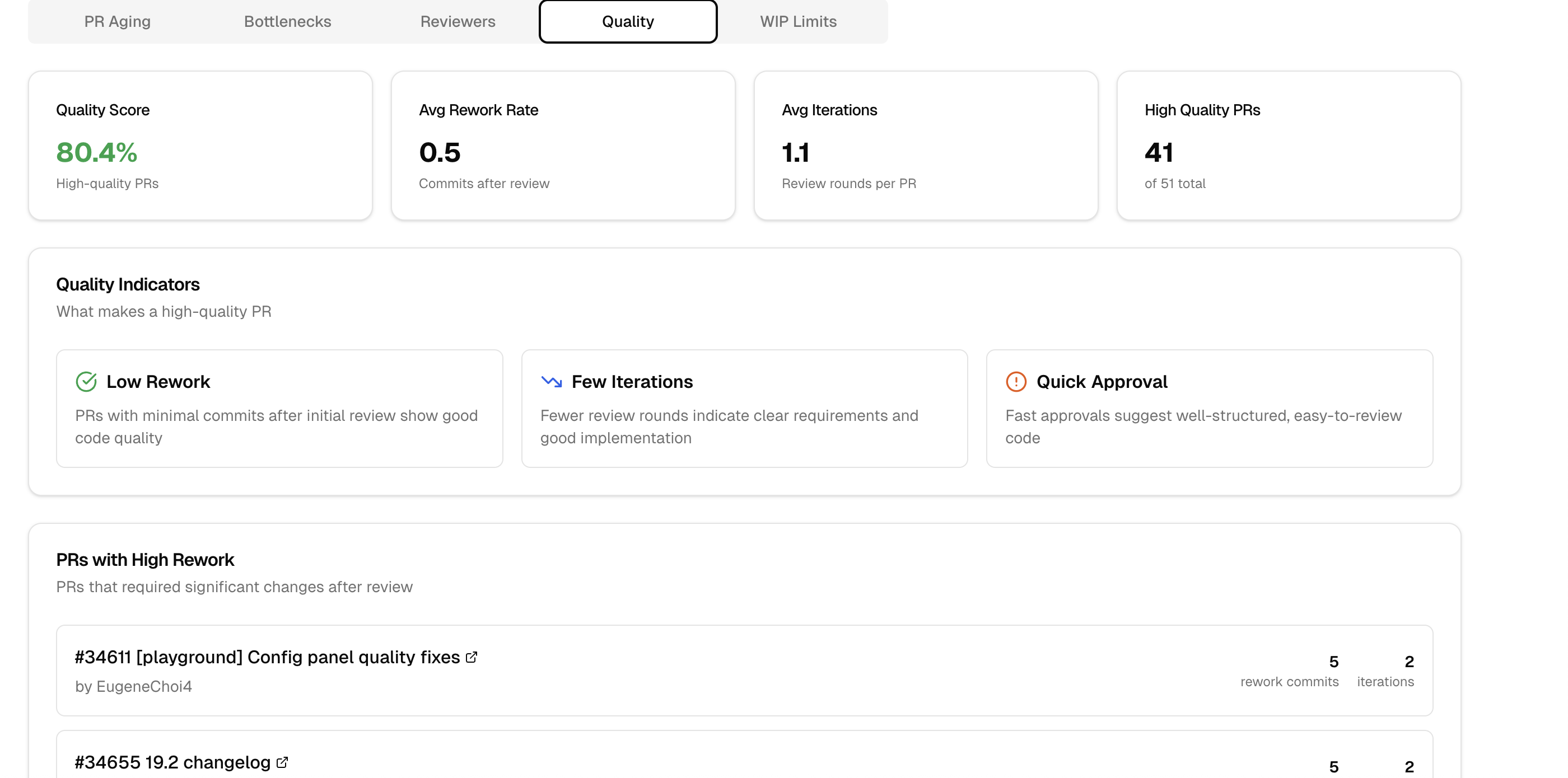Open the Bottlenecks tab

coord(287,21)
